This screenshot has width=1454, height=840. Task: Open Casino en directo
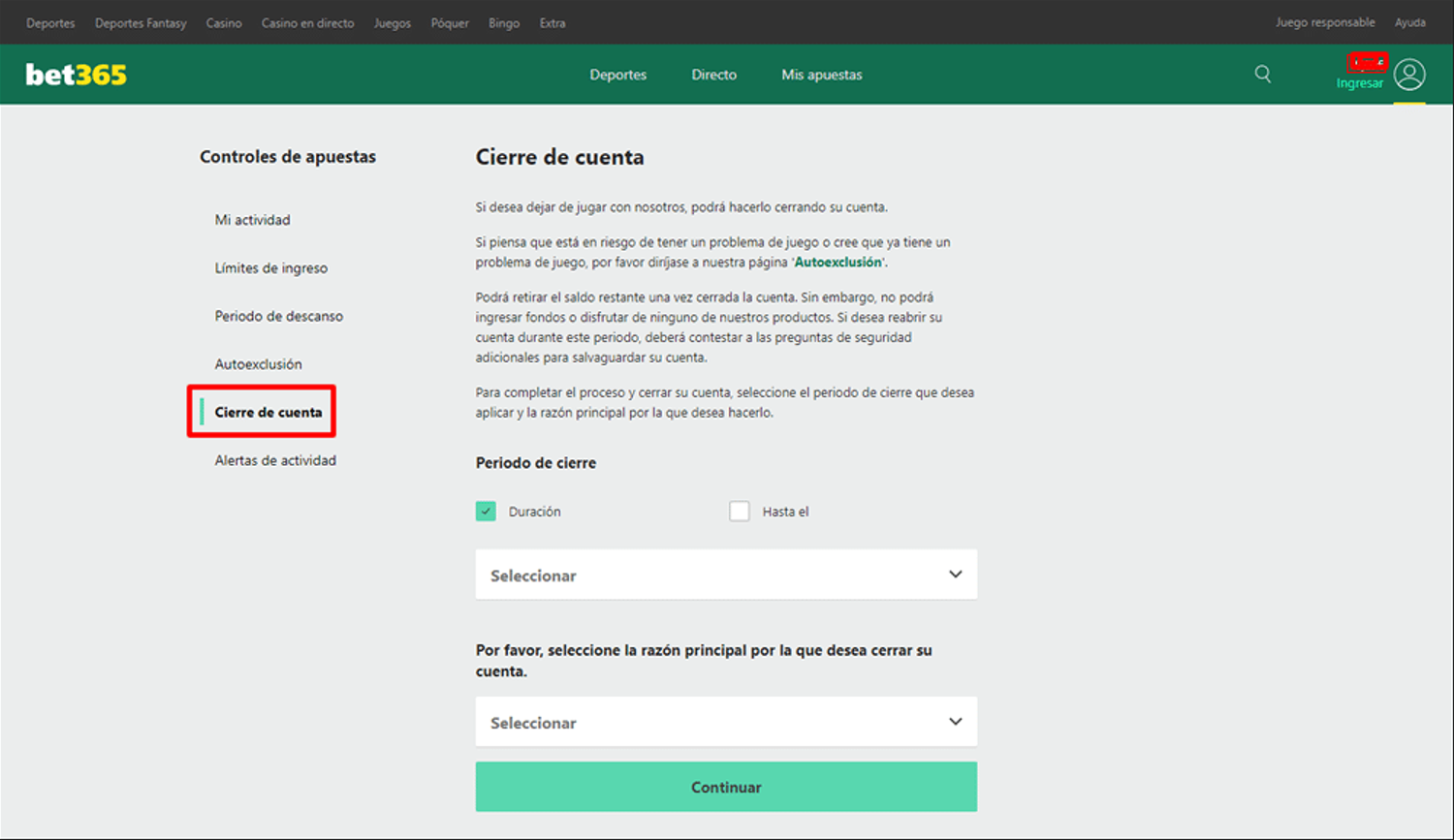coord(308,23)
